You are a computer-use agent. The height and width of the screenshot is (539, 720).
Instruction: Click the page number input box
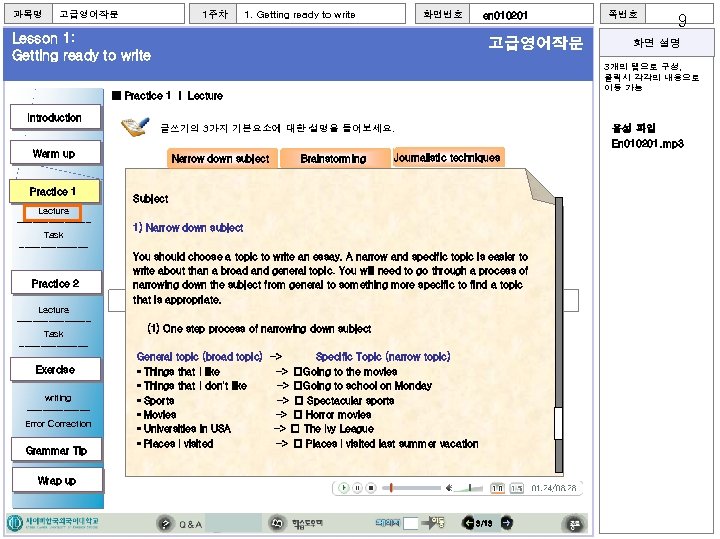[x=411, y=523]
